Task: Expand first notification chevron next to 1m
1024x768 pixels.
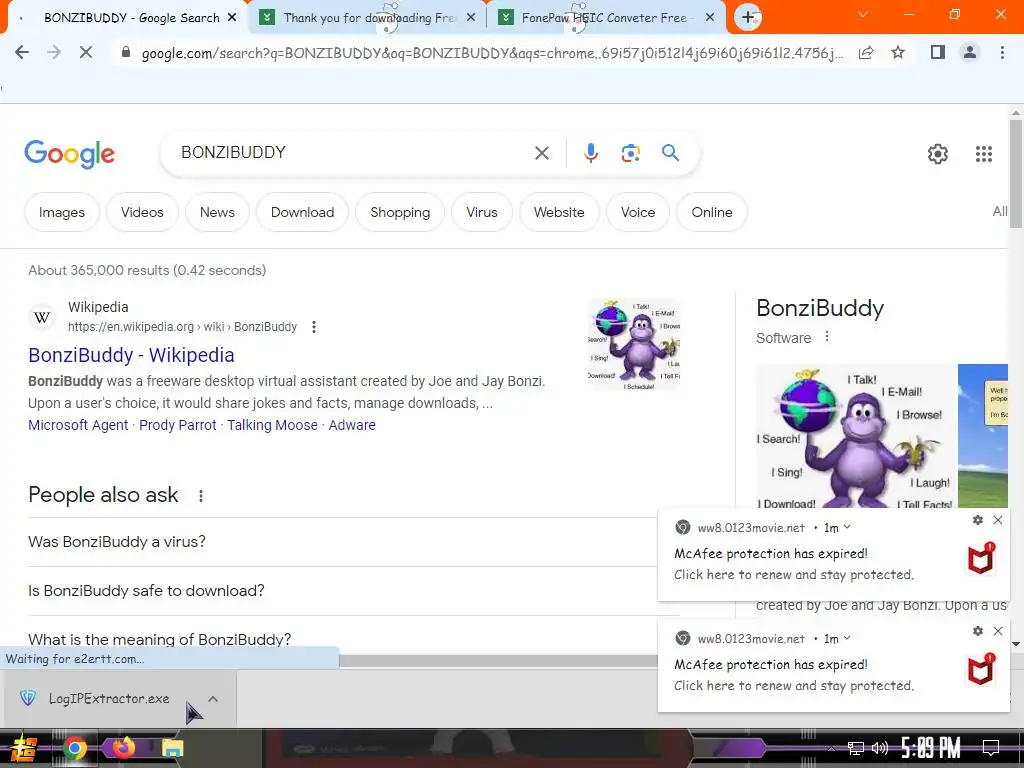Action: click(x=847, y=527)
